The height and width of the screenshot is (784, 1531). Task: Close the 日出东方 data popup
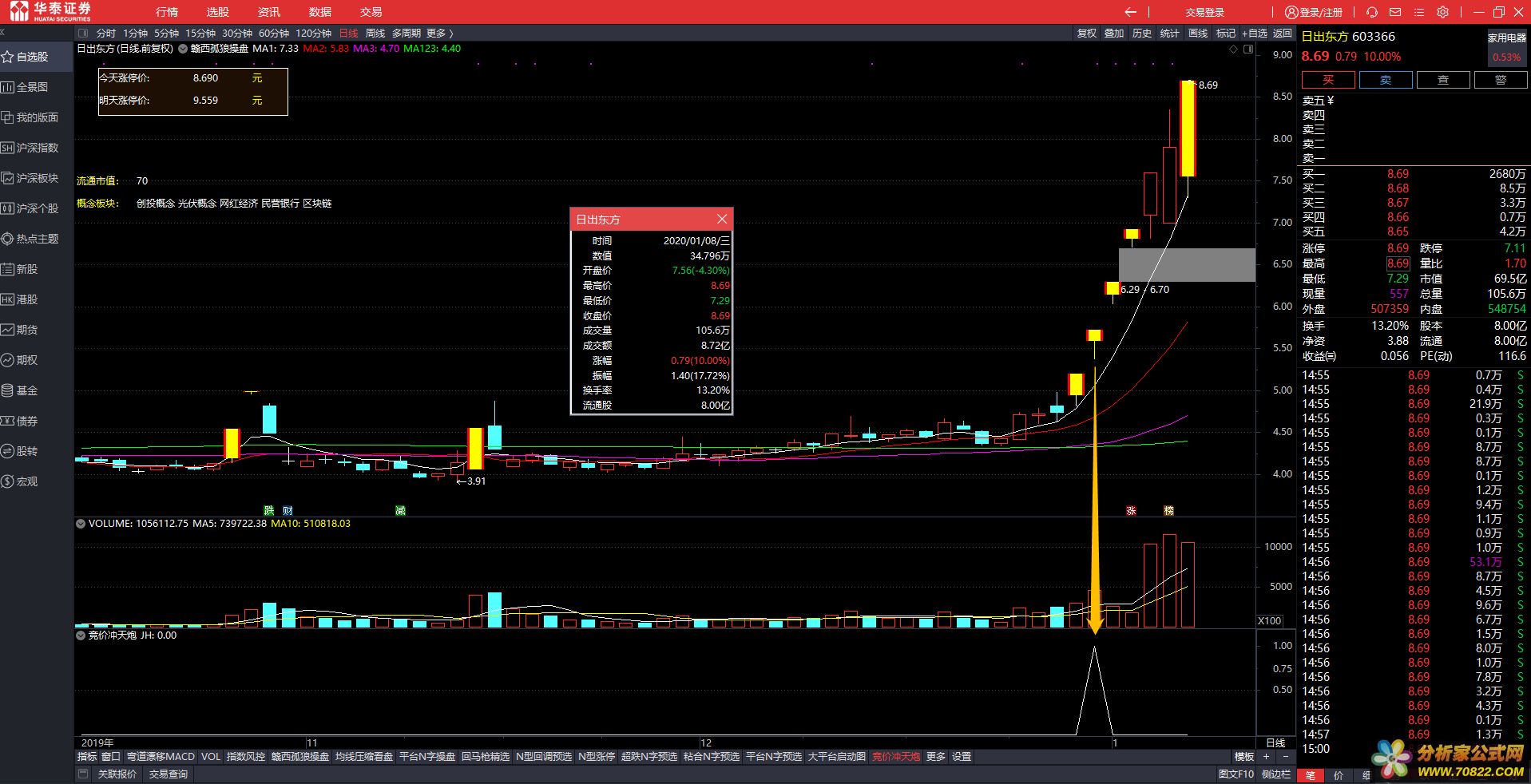click(722, 219)
